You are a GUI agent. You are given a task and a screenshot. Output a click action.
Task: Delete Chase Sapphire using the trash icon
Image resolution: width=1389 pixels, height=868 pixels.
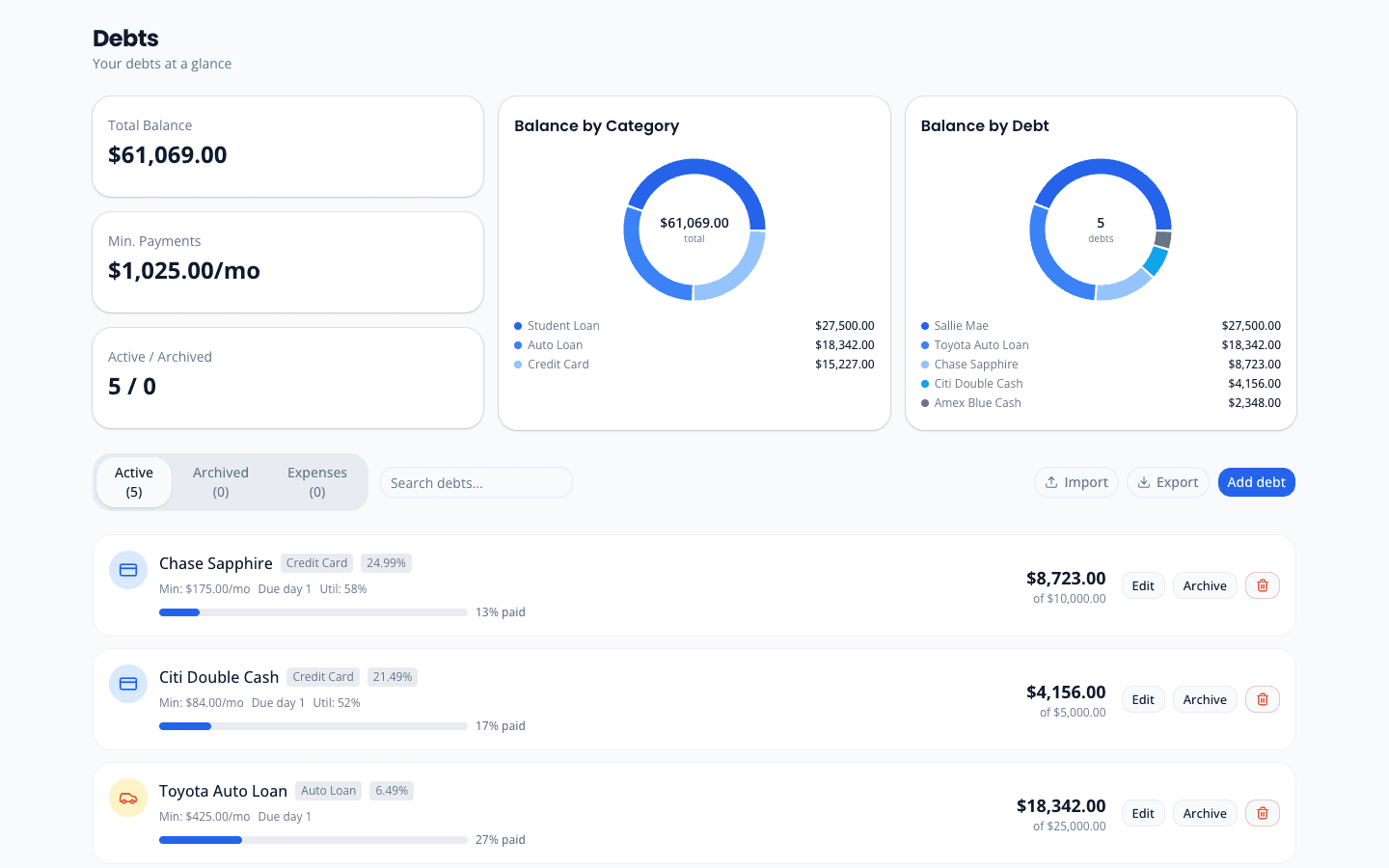pyautogui.click(x=1262, y=585)
